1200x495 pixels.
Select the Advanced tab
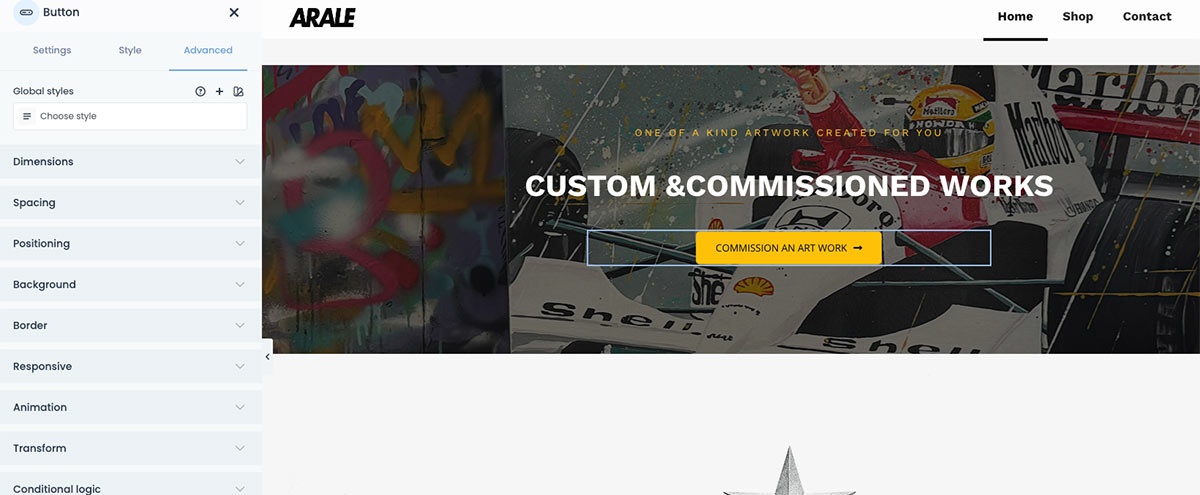click(x=208, y=50)
